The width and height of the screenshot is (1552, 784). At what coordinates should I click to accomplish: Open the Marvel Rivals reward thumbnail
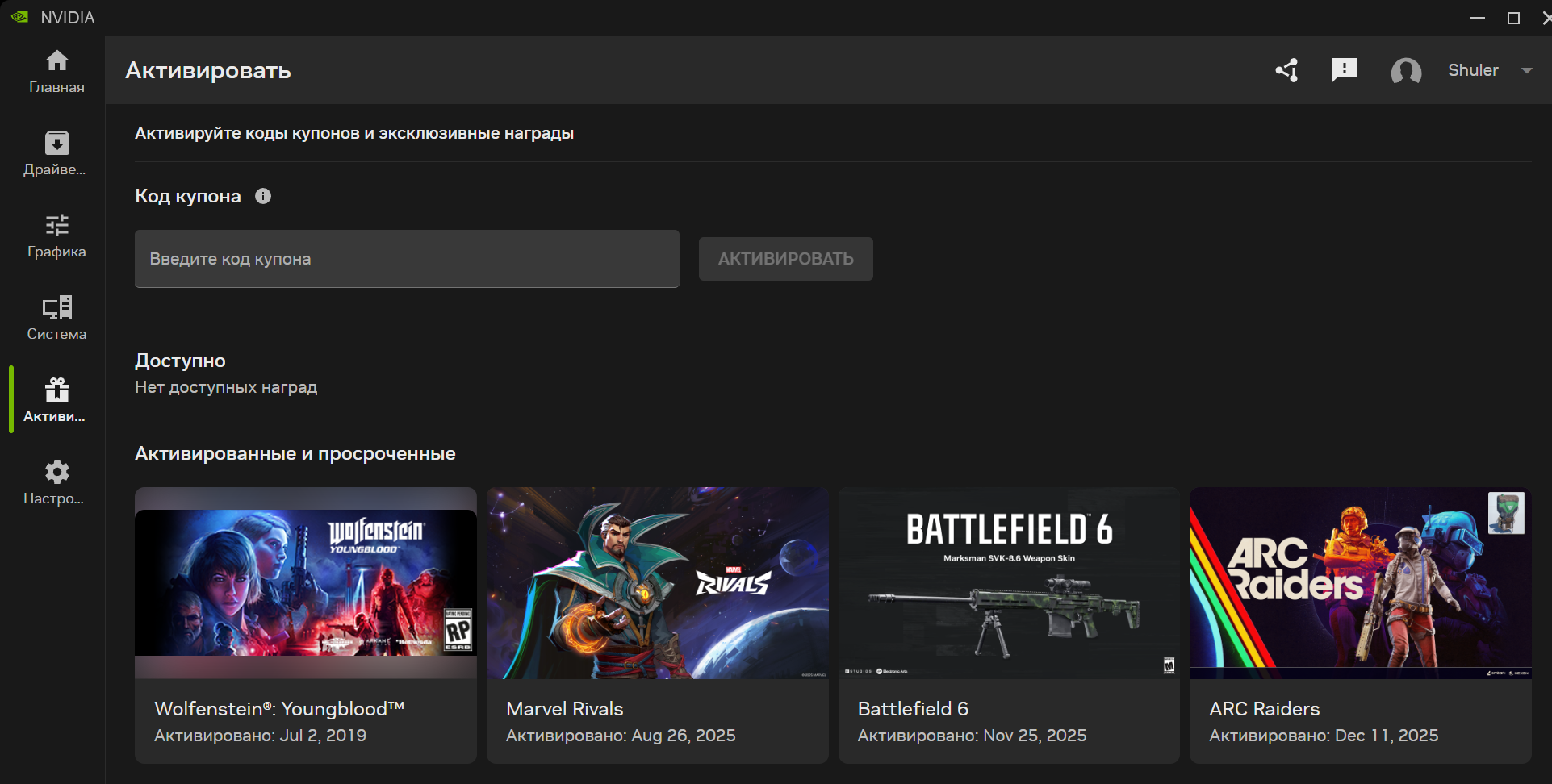coord(658,582)
